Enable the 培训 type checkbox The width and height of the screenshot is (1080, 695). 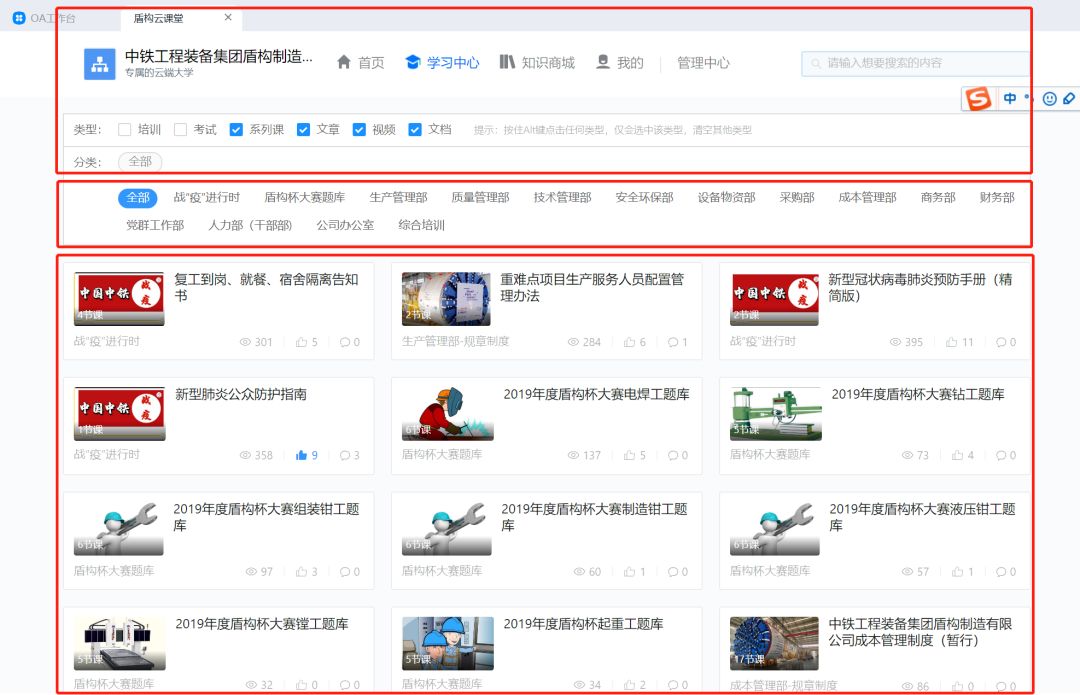click(125, 129)
